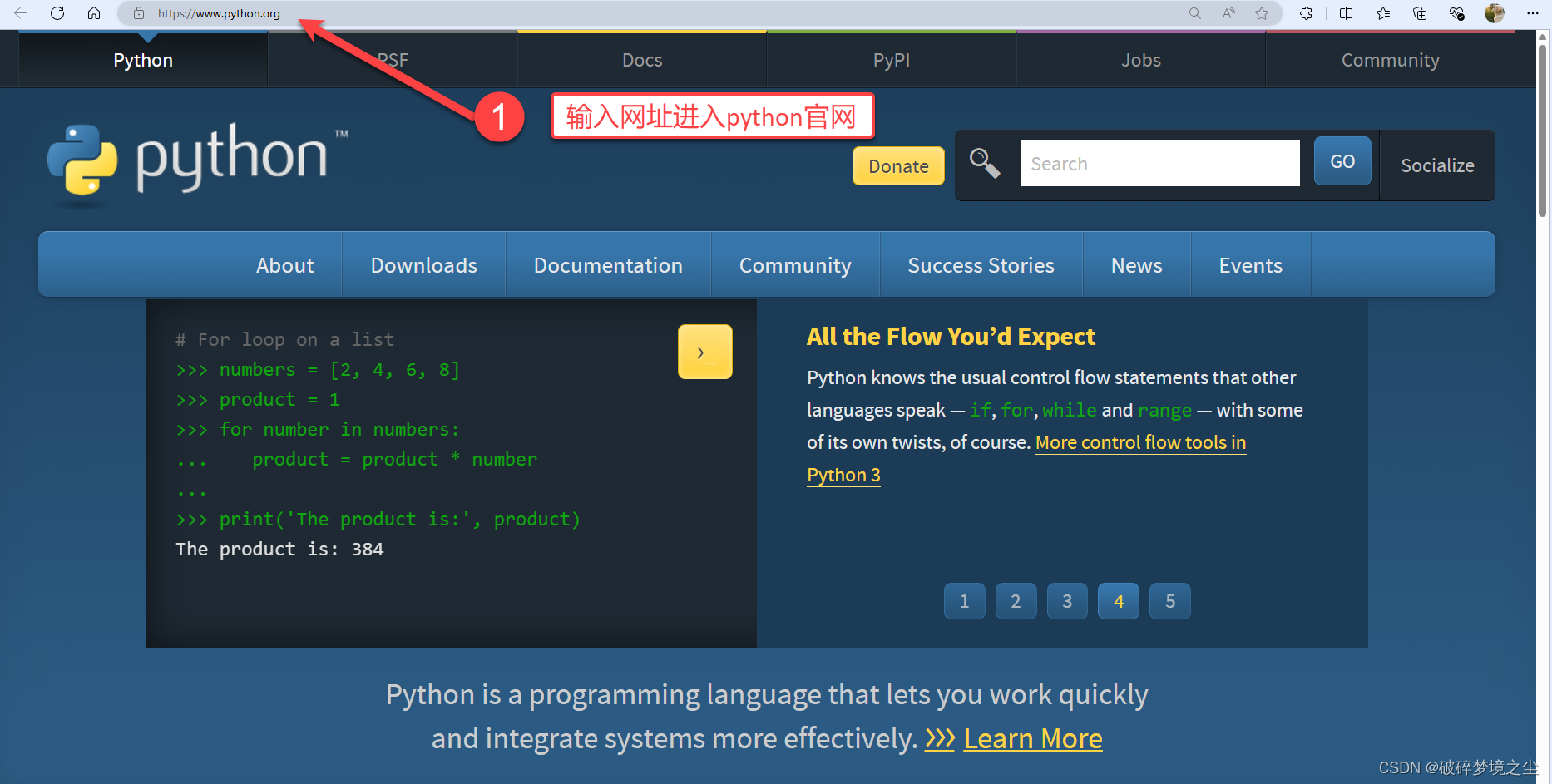This screenshot has height=784, width=1552.
Task: Open the user profile avatar
Action: (1495, 13)
